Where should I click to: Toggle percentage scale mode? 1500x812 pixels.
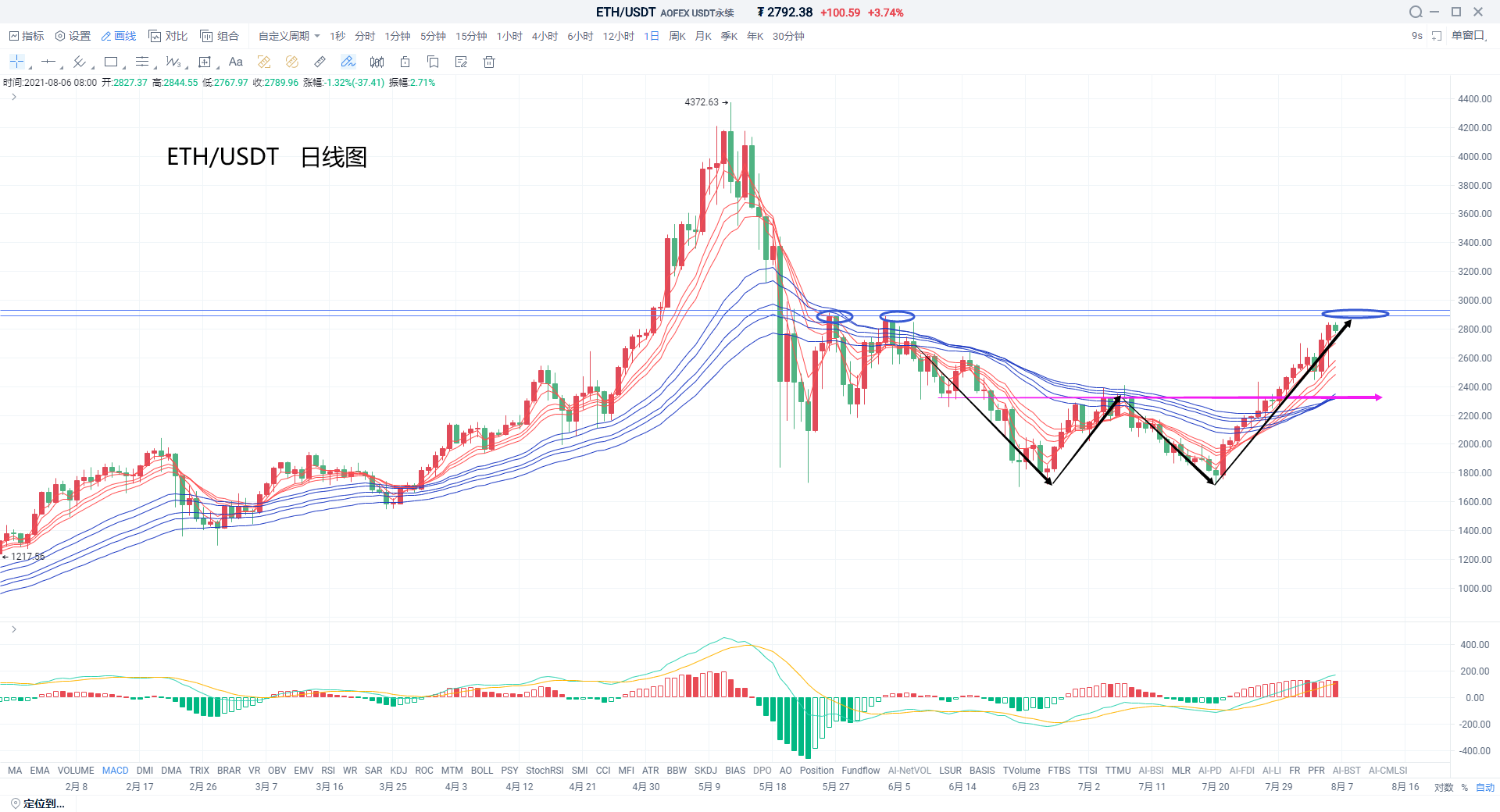point(1464,787)
